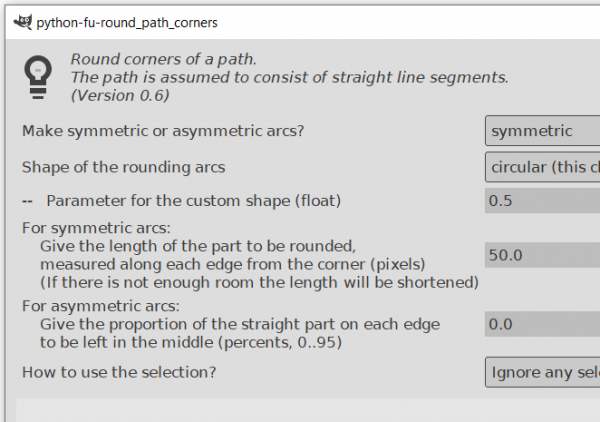Click the python-fu-round_path_corners window title
Image resolution: width=600 pixels, height=422 pixels.
point(127,21)
